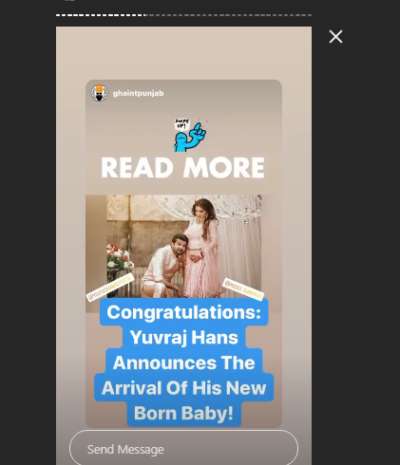Close the story viewer with the X
The width and height of the screenshot is (400, 465).
[x=336, y=37]
